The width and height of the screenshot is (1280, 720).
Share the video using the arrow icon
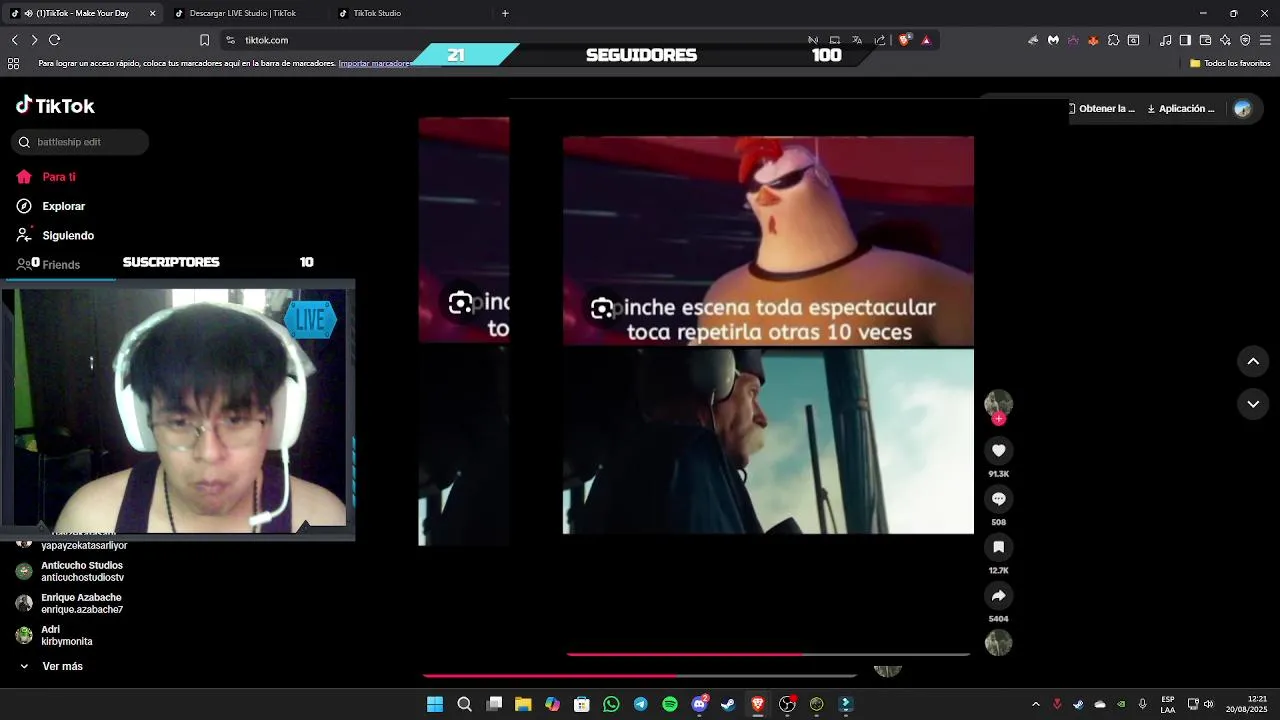coord(998,595)
